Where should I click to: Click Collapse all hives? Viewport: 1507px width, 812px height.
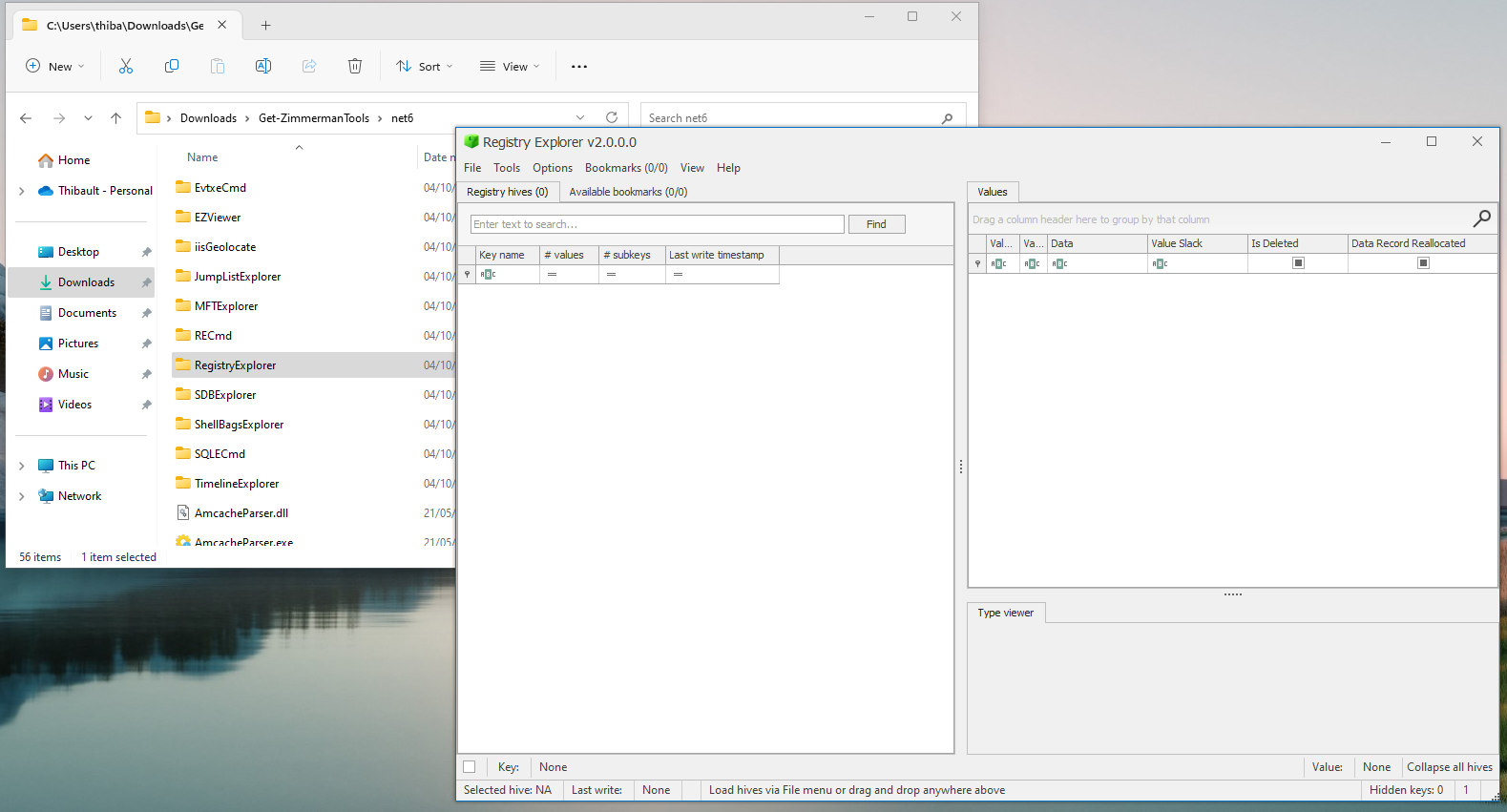click(1449, 767)
